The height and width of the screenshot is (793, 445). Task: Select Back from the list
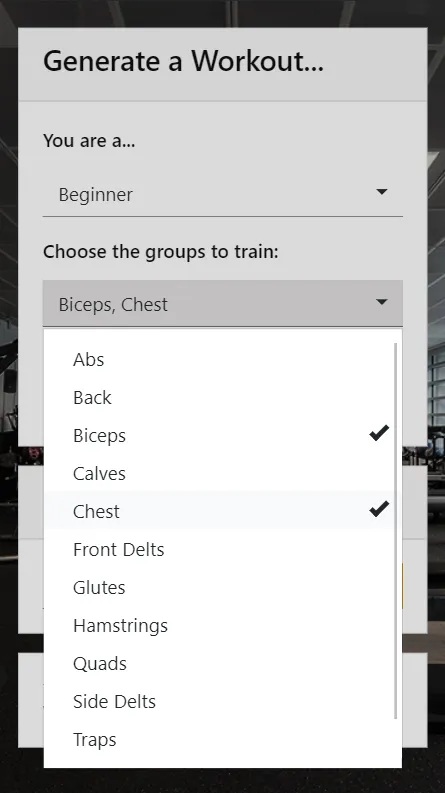(x=219, y=398)
